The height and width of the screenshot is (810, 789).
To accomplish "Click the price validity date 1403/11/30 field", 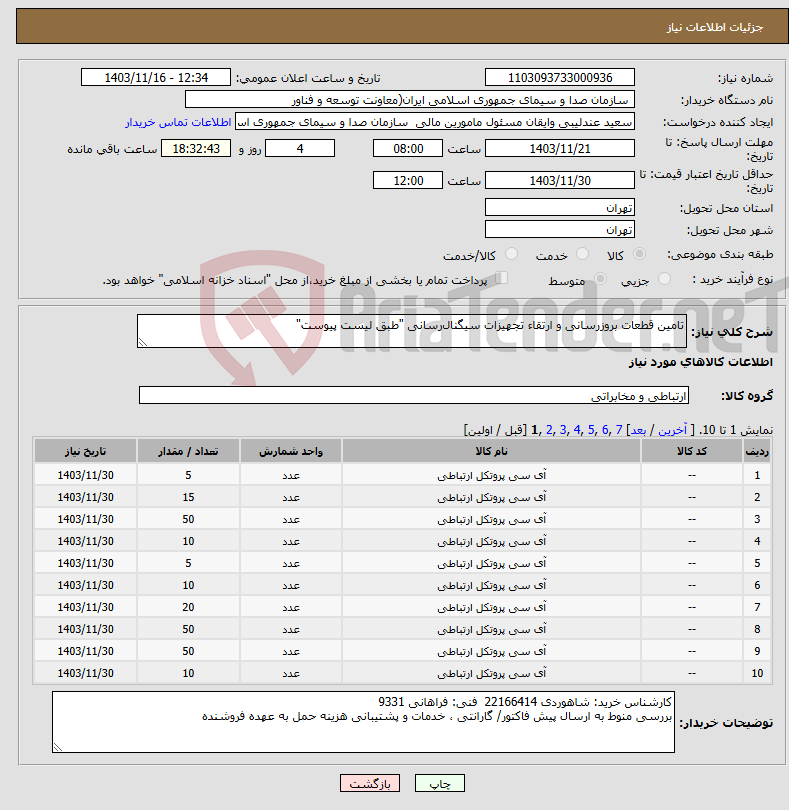I will tap(560, 180).
